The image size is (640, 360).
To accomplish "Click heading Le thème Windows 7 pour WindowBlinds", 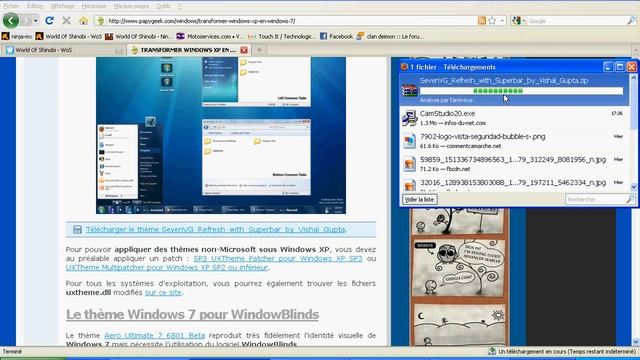I will [x=192, y=314].
